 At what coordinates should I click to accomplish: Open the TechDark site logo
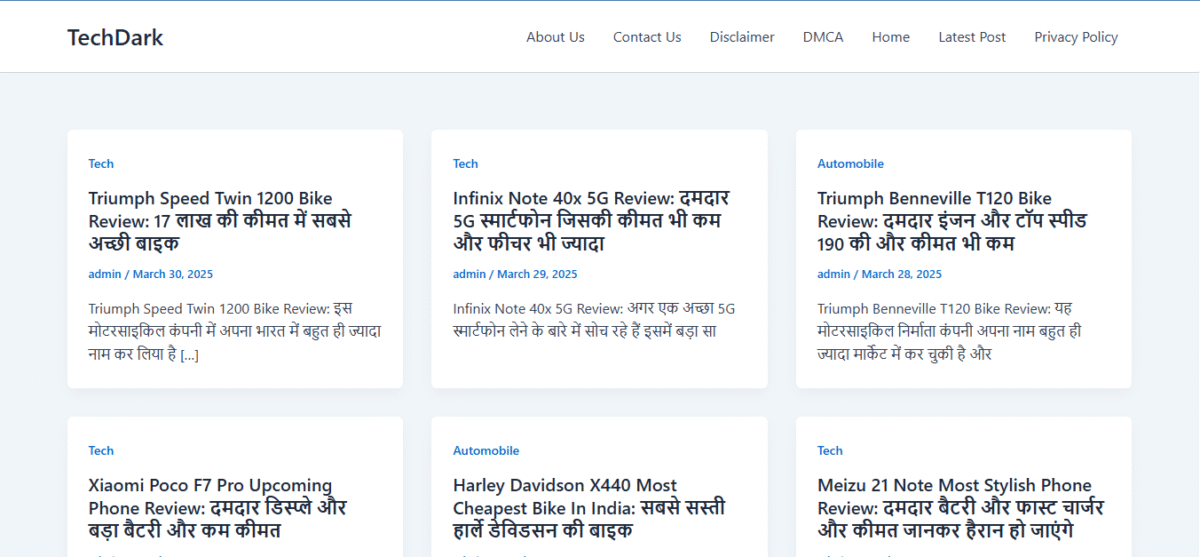(115, 37)
